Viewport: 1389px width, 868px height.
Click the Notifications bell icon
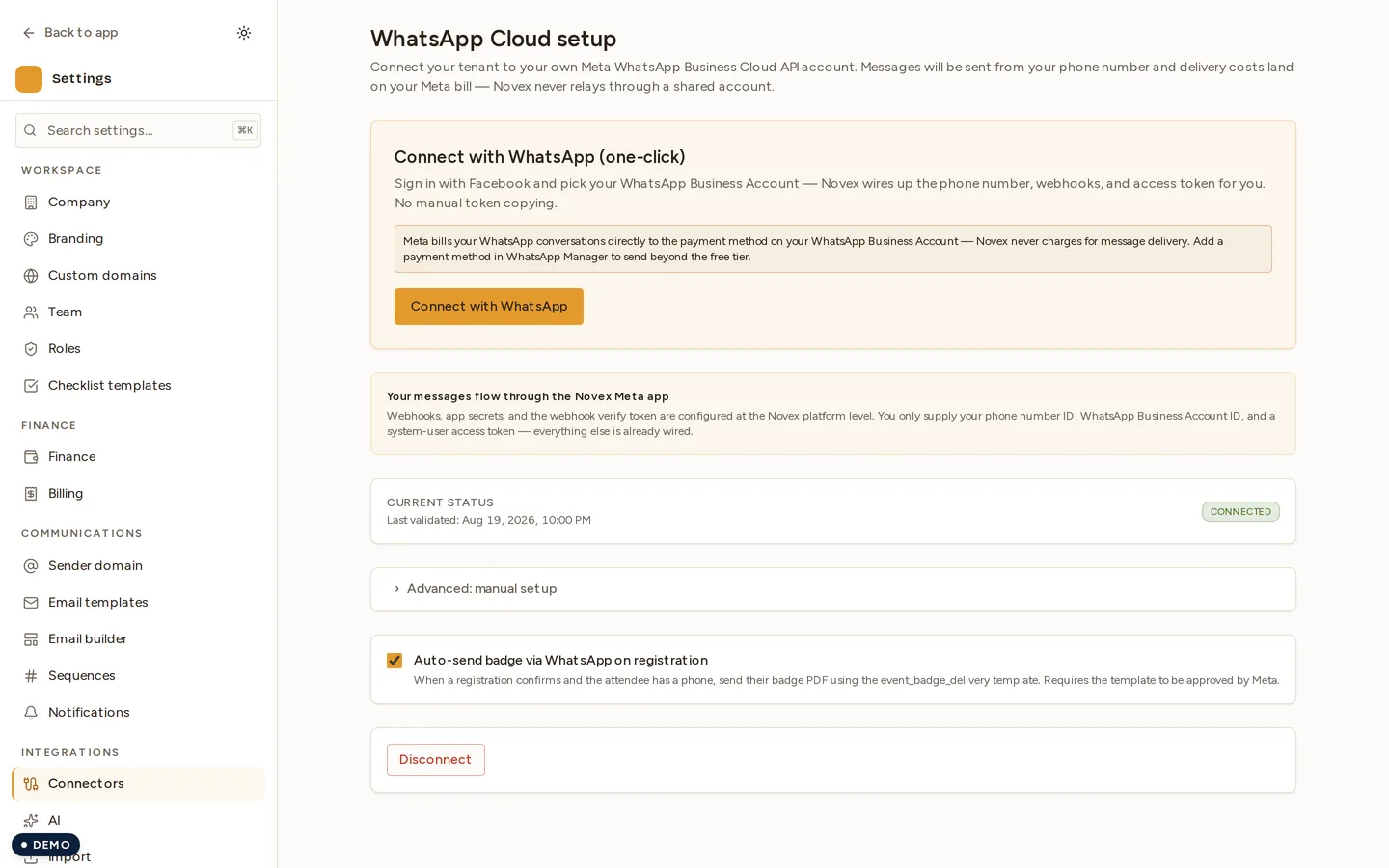tap(31, 713)
